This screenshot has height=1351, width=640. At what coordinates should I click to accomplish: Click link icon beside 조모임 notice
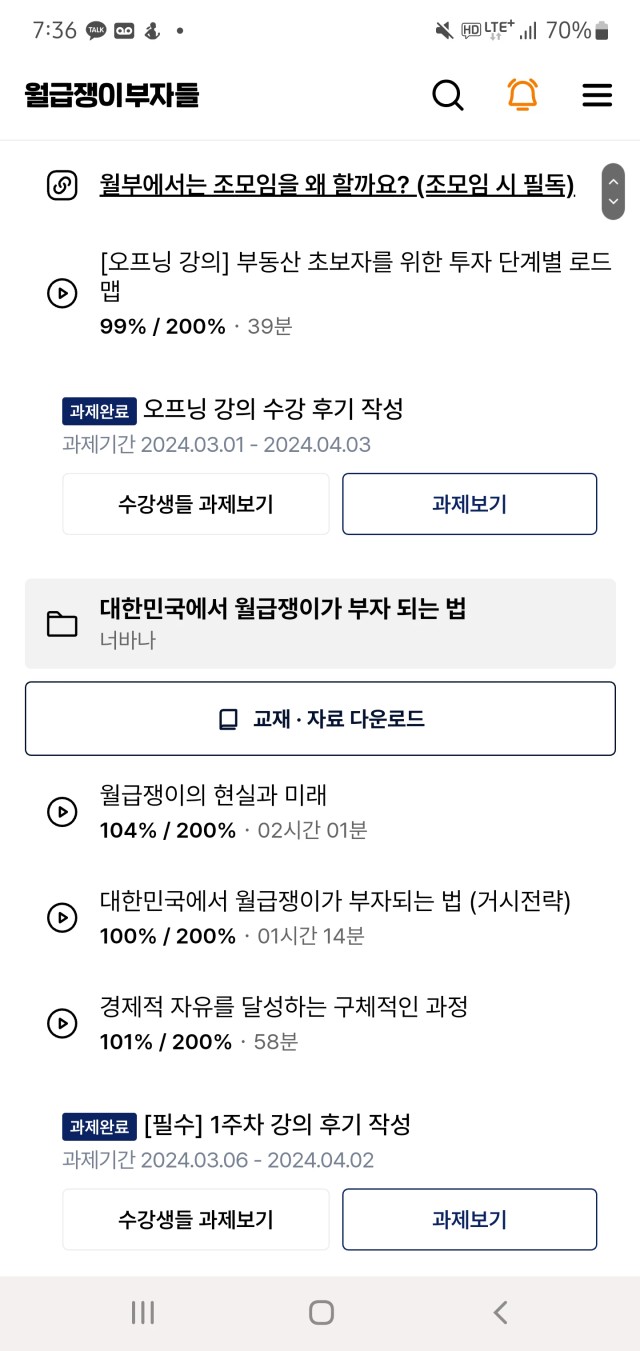tap(62, 186)
